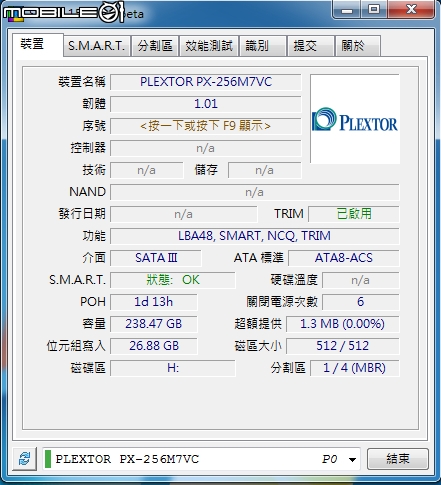Viewport: 441px width, 485px height.
Task: Open the 識別 tab
Action: 263,46
